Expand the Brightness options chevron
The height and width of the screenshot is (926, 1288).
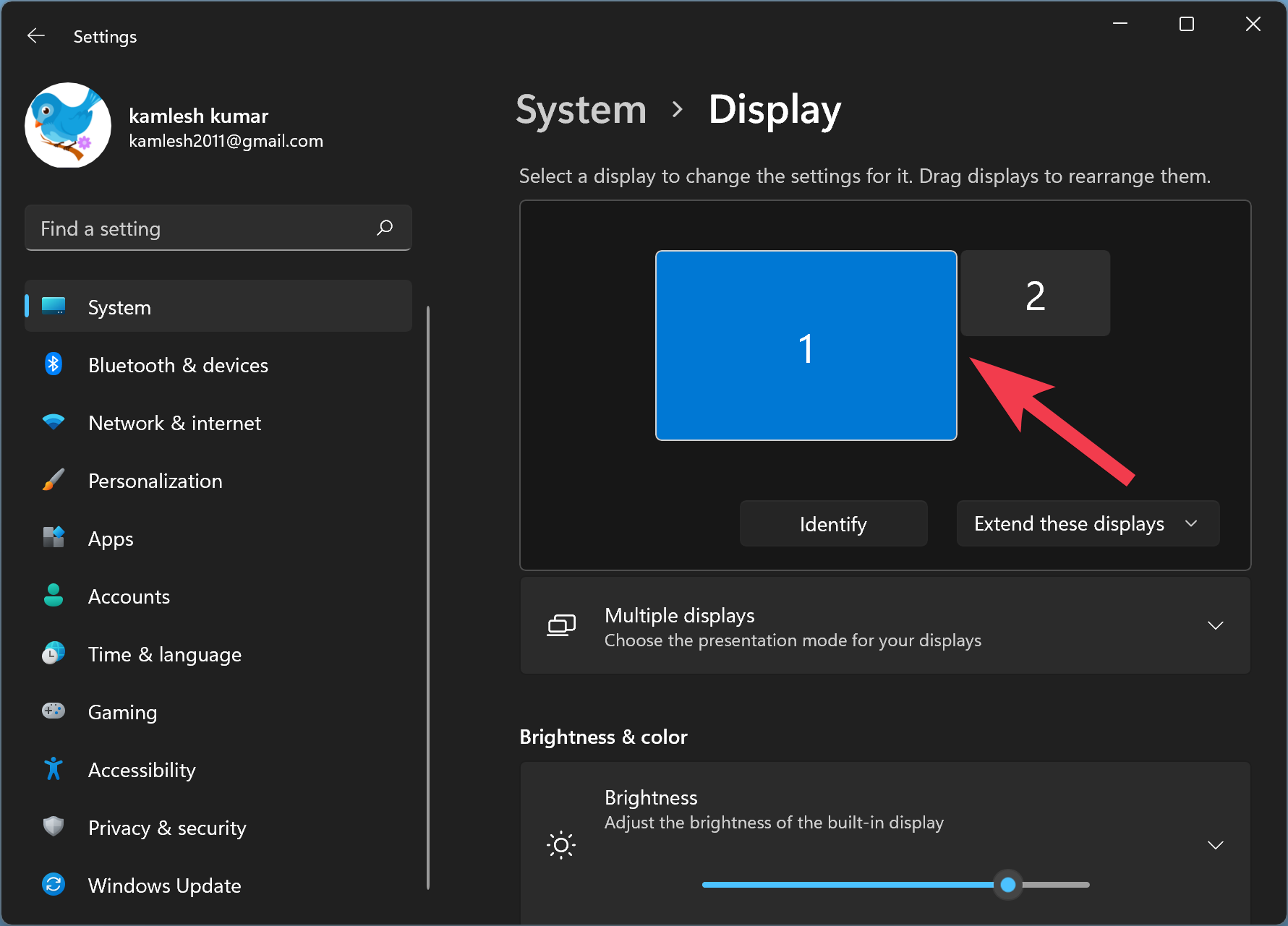pyautogui.click(x=1216, y=844)
